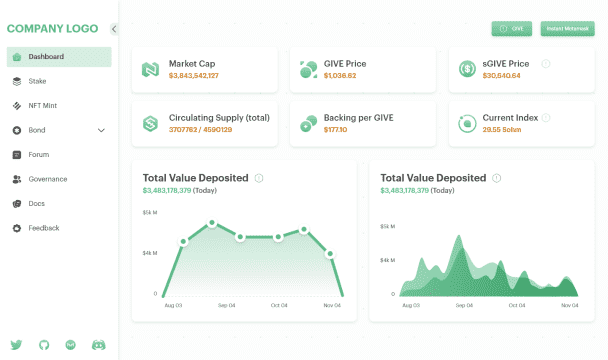Click the Current Index info icon
Viewport: 608px width, 360px height.
(x=546, y=118)
